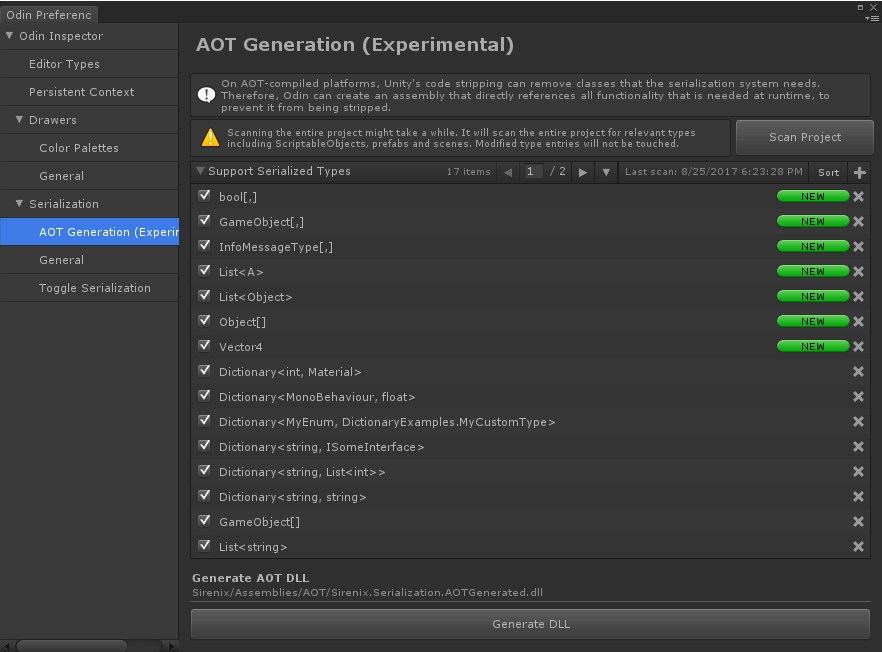Image resolution: width=882 pixels, height=652 pixels.
Task: Collapse the Serialization tree section
Action: coord(19,203)
